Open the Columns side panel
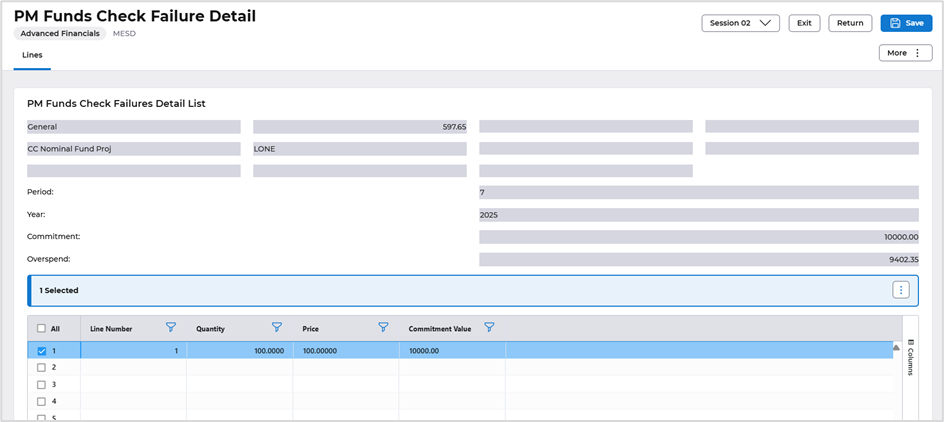This screenshot has height=422, width=944. click(910, 357)
